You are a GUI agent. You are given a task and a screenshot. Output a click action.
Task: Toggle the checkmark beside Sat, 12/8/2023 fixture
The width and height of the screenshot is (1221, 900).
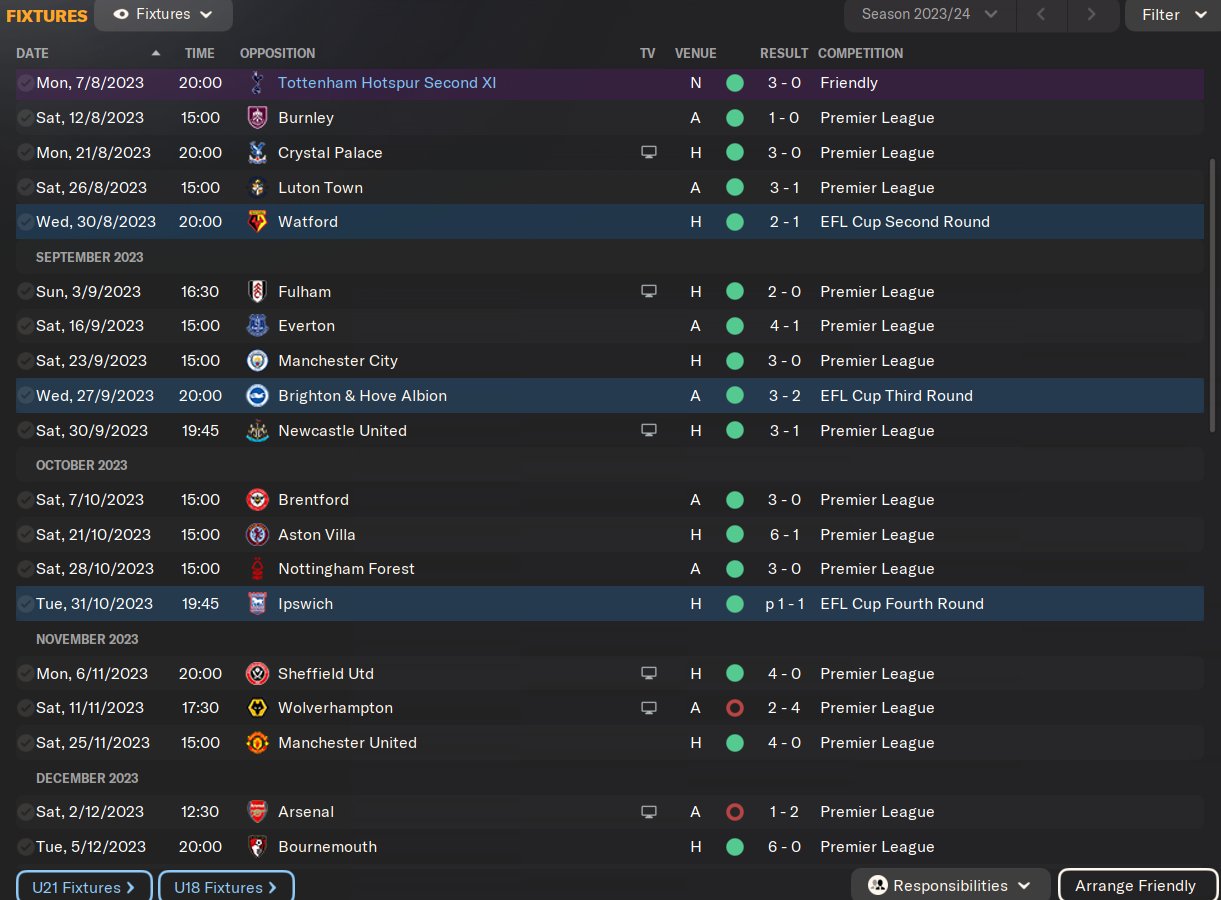(25, 118)
